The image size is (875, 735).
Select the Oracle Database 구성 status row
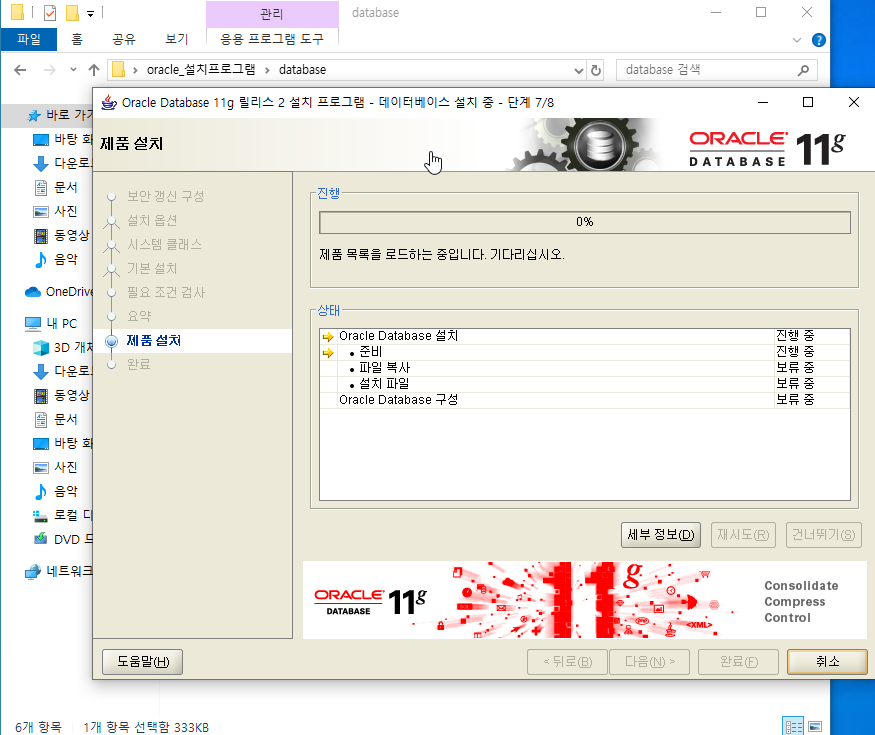(x=585, y=400)
